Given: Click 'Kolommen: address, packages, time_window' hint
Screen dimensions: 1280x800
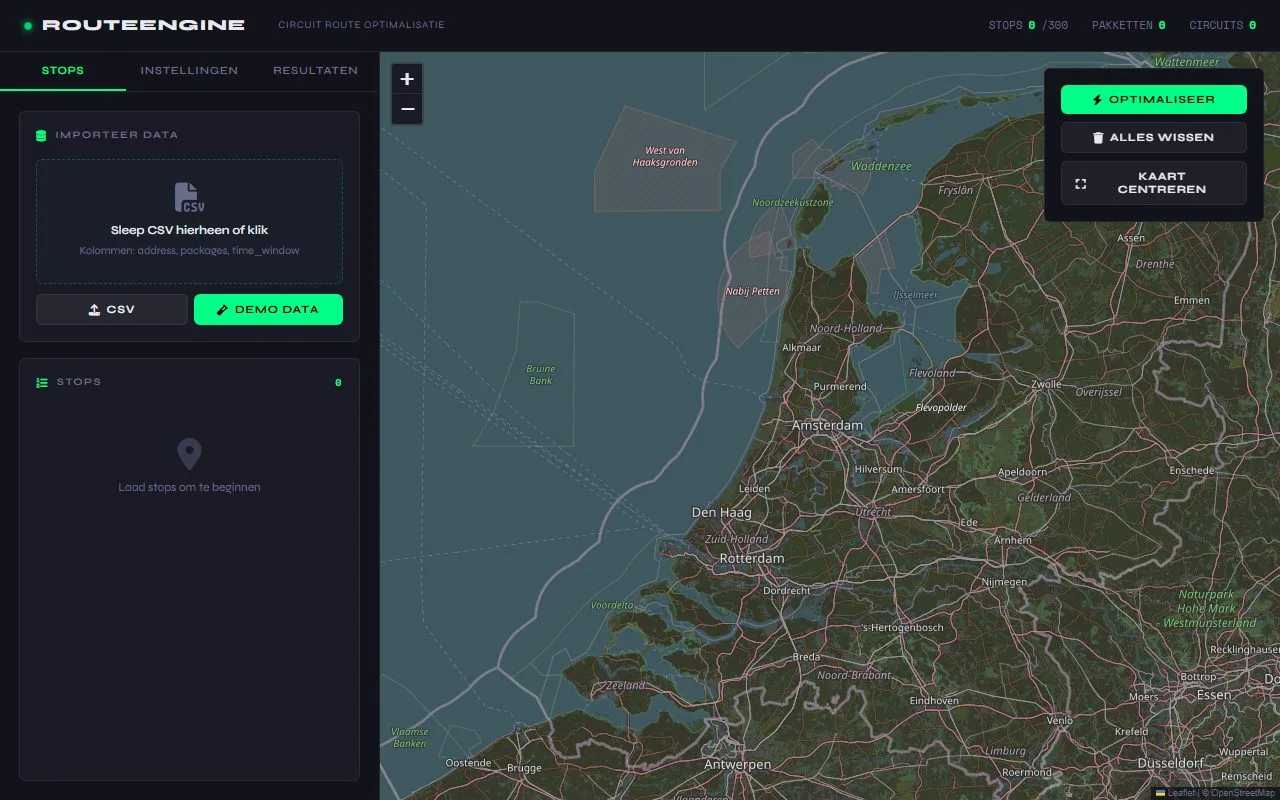Looking at the screenshot, I should click(189, 250).
